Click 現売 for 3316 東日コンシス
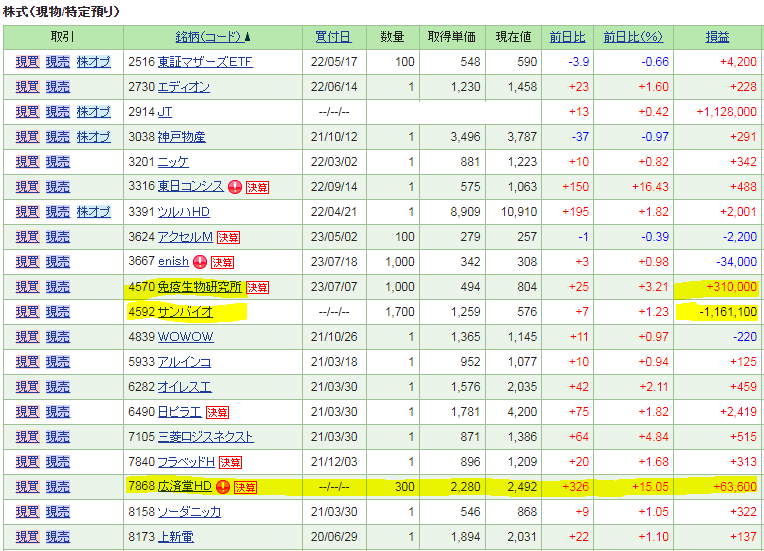Image resolution: width=764 pixels, height=551 pixels. pyautogui.click(x=57, y=187)
